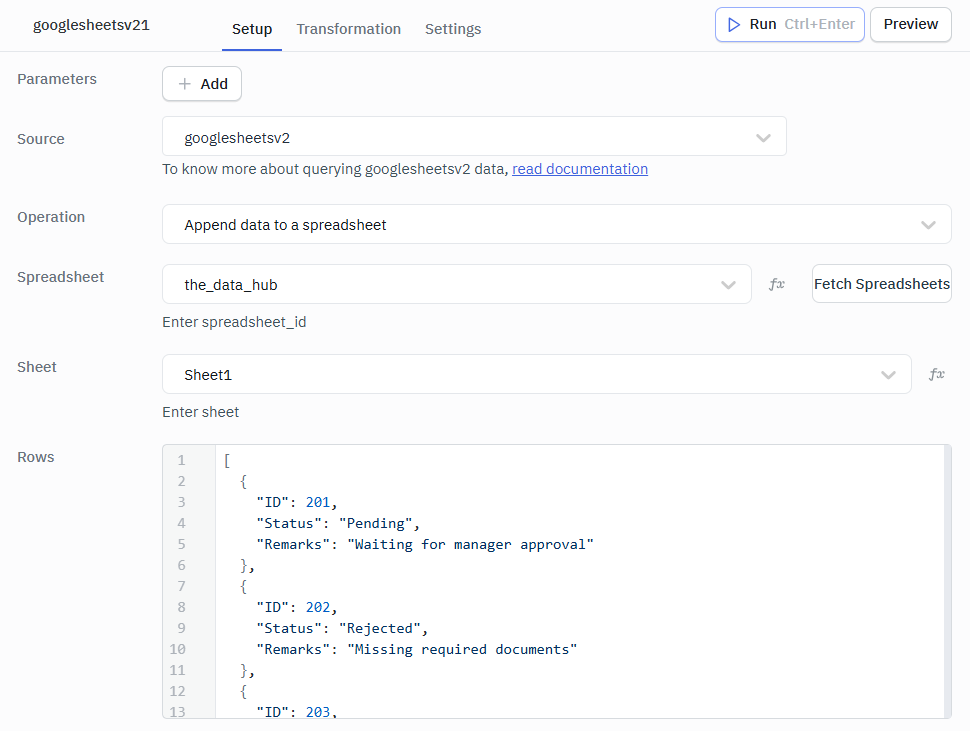Image resolution: width=970 pixels, height=731 pixels.
Task: Click the "Missing required documents" remarks text
Action: coord(462,650)
